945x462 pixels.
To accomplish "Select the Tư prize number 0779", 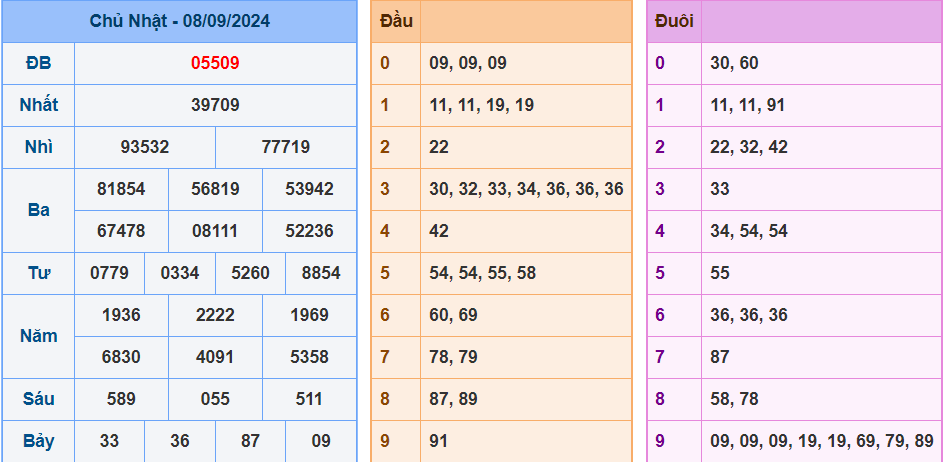I will coord(109,273).
